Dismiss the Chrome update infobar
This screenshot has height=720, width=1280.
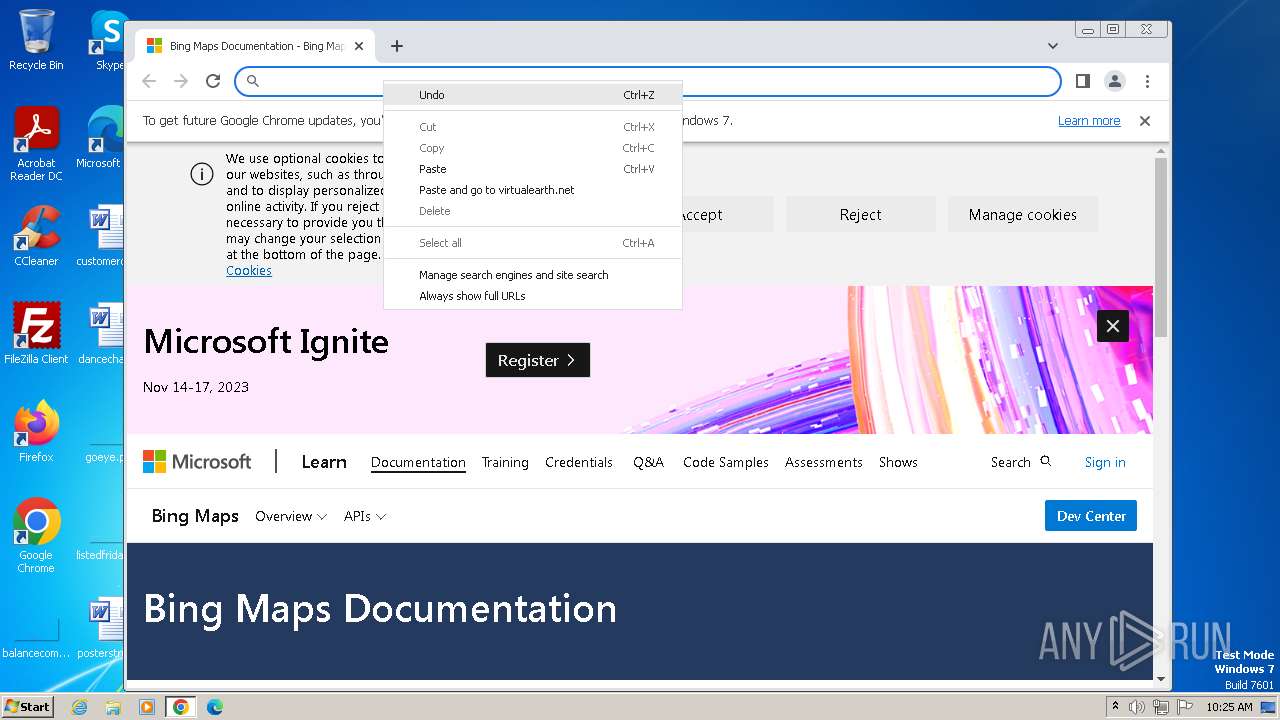[x=1145, y=121]
